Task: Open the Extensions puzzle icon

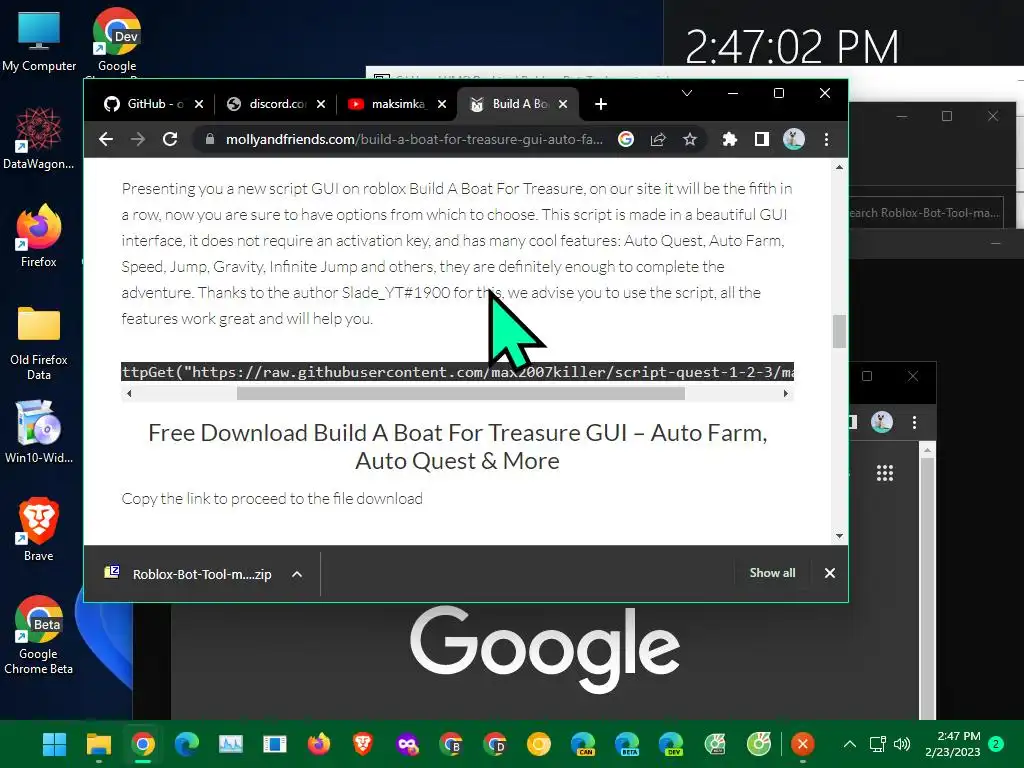Action: [x=729, y=139]
